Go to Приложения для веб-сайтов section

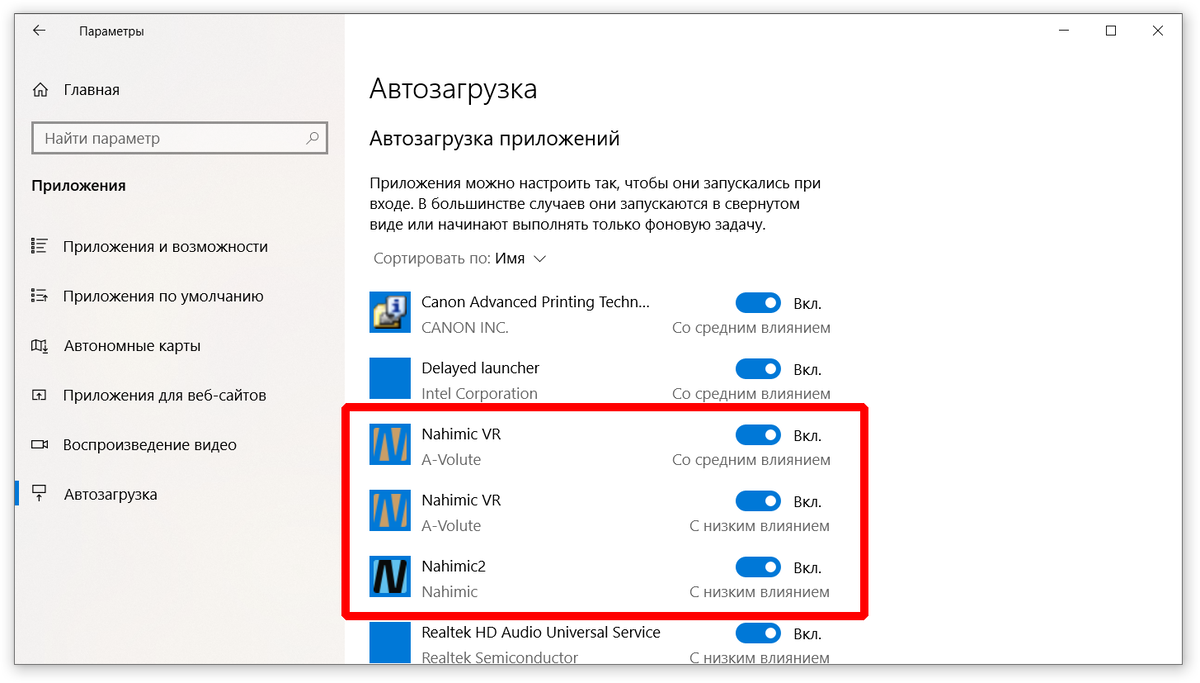(x=165, y=395)
